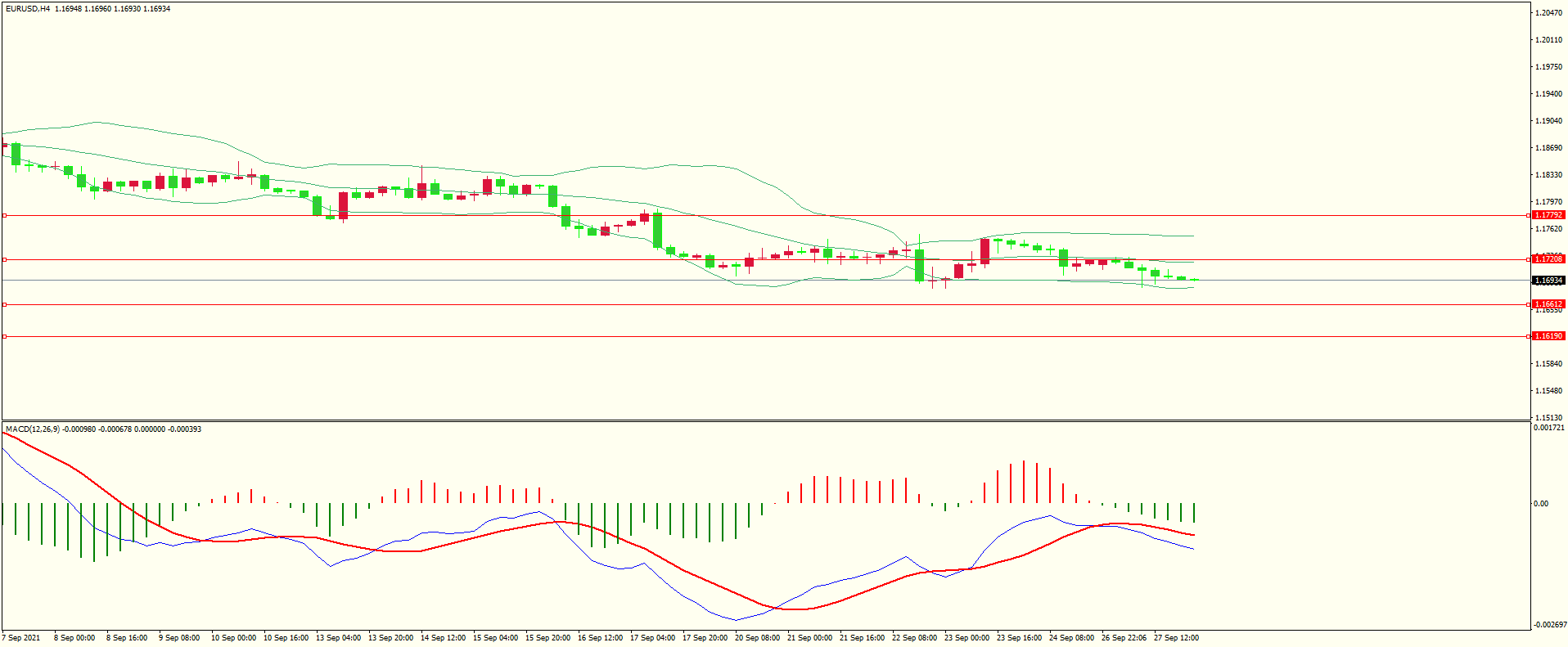Click the 7 Sep 2021 date label

pos(21,638)
